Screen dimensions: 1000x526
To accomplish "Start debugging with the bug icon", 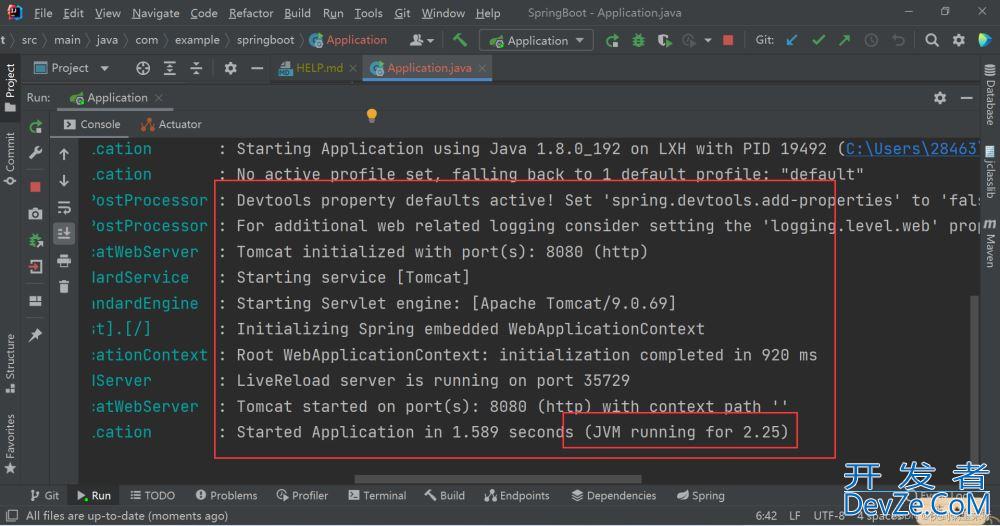I will click(x=638, y=41).
